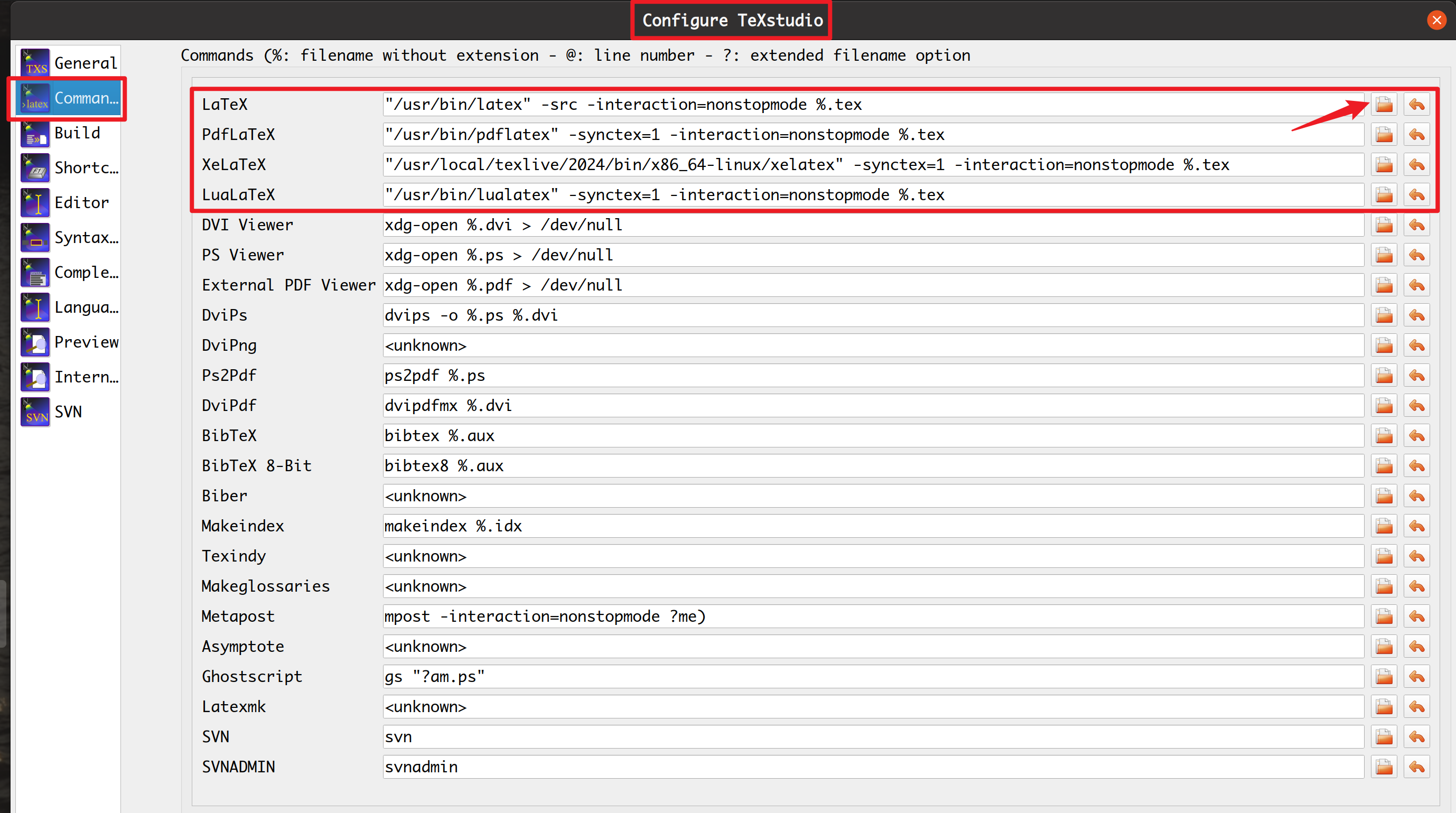
Task: Reset the SVNADMIN command to default
Action: (1416, 767)
